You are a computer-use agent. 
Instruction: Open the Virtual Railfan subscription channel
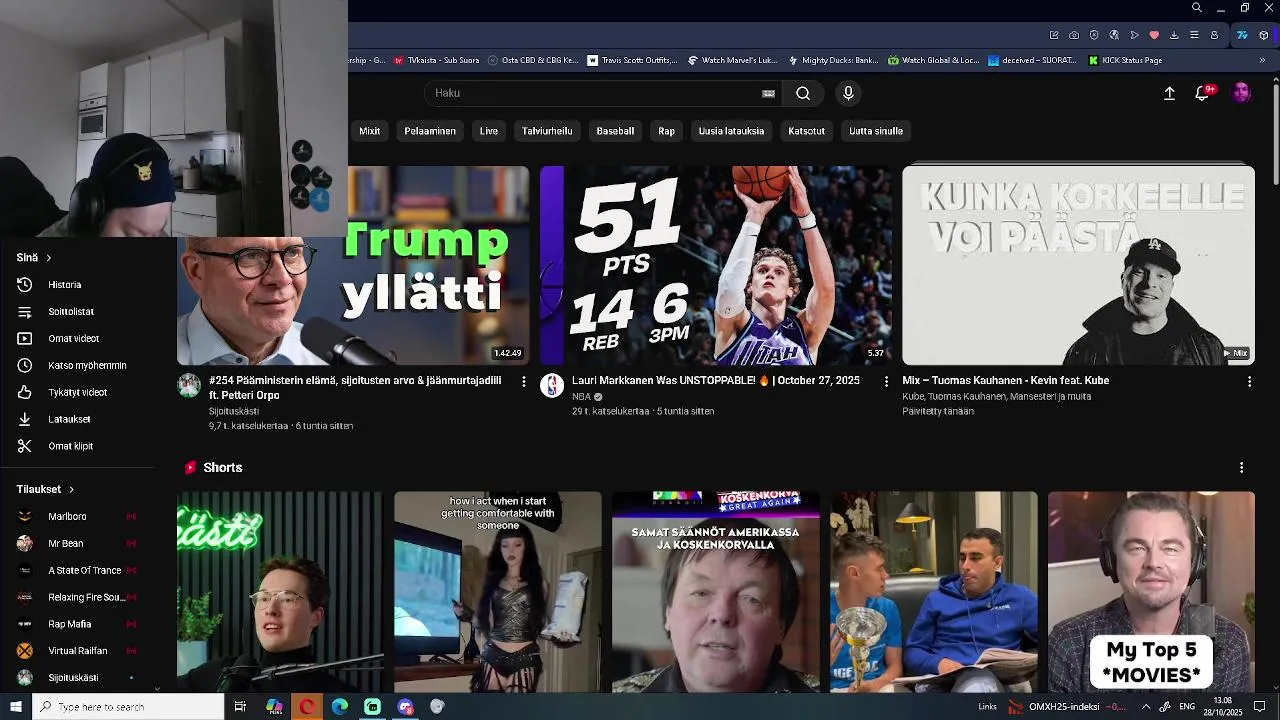[x=75, y=651]
